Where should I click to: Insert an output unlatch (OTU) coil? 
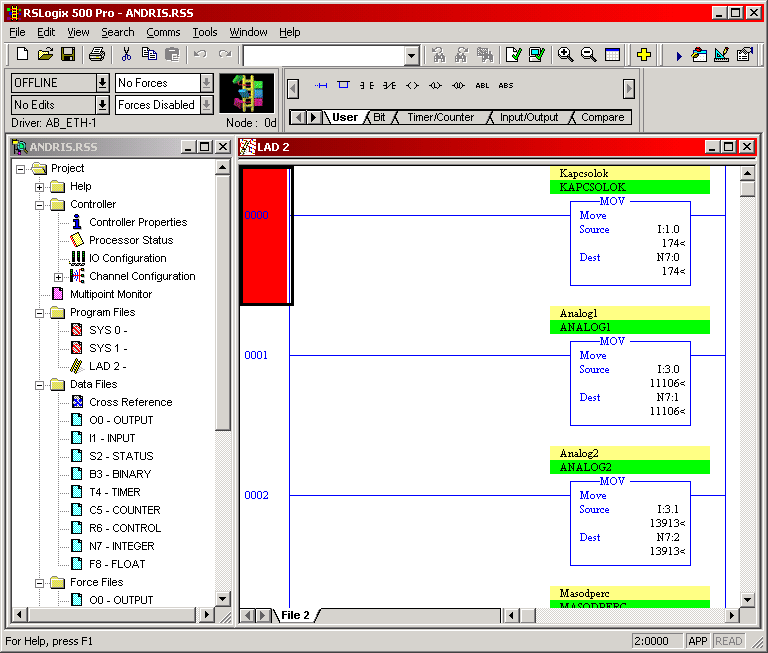pos(458,85)
